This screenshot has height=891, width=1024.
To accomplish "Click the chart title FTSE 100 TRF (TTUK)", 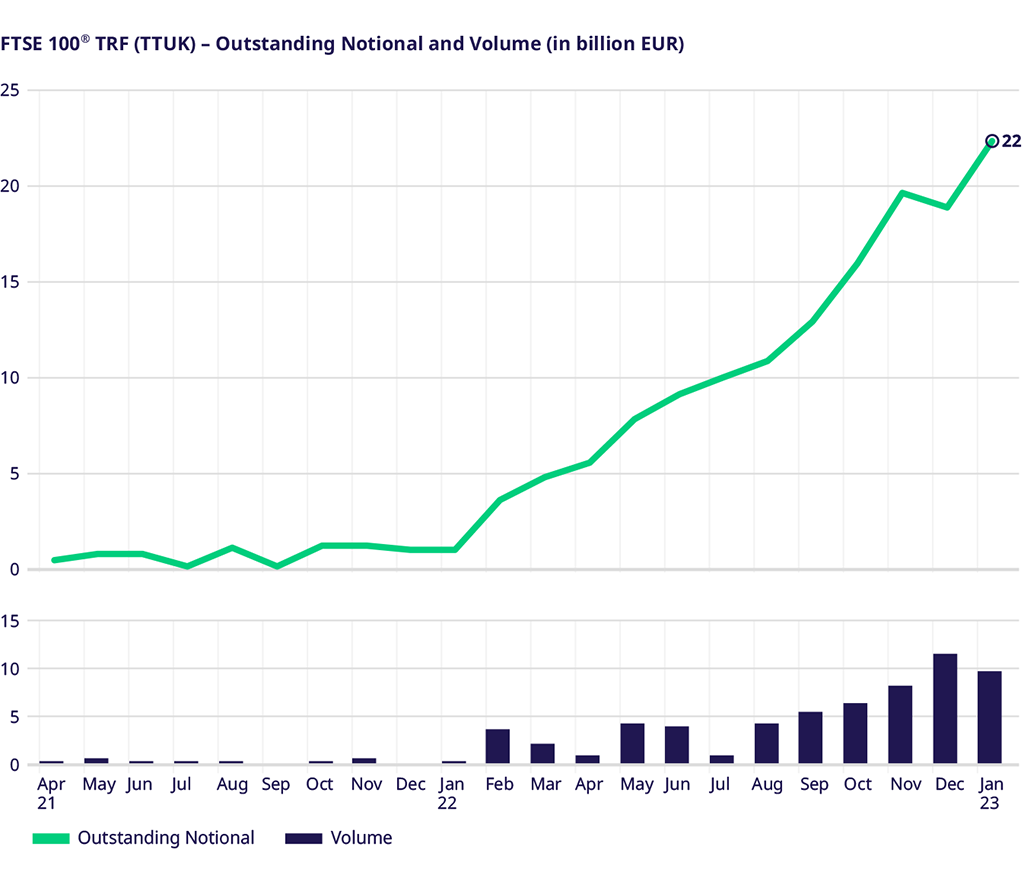I will 342,44.
